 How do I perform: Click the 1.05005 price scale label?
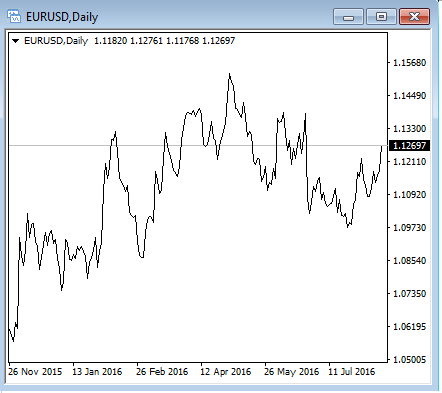click(410, 360)
